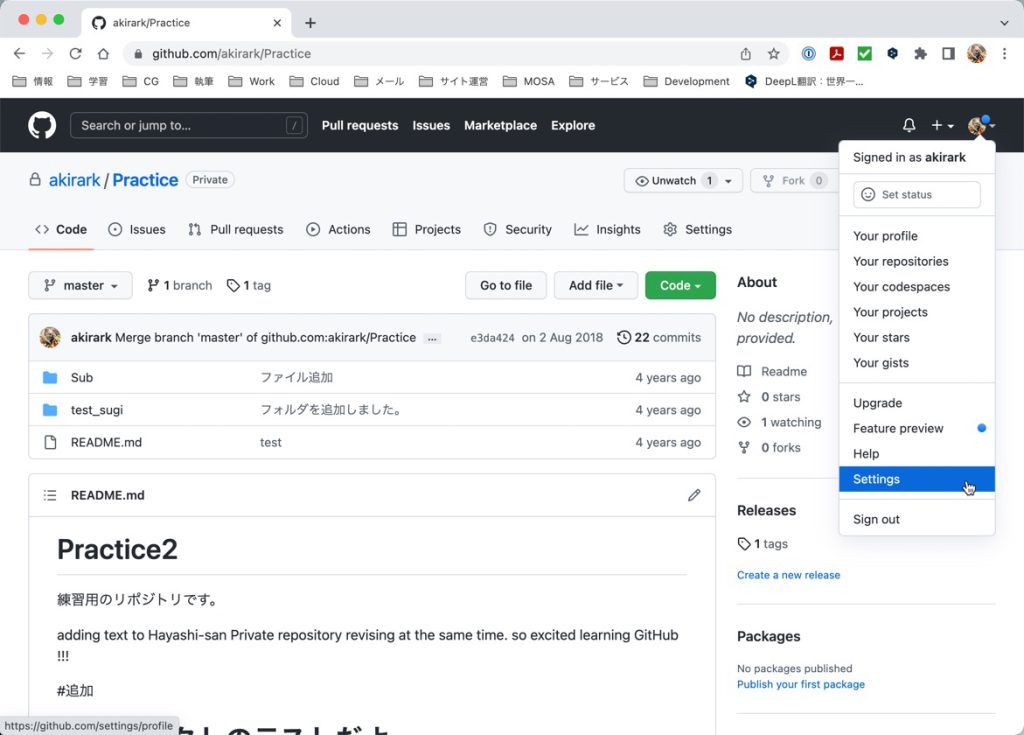Select the Issues repository tab
Viewport: 1024px width, 735px height.
(x=136, y=229)
